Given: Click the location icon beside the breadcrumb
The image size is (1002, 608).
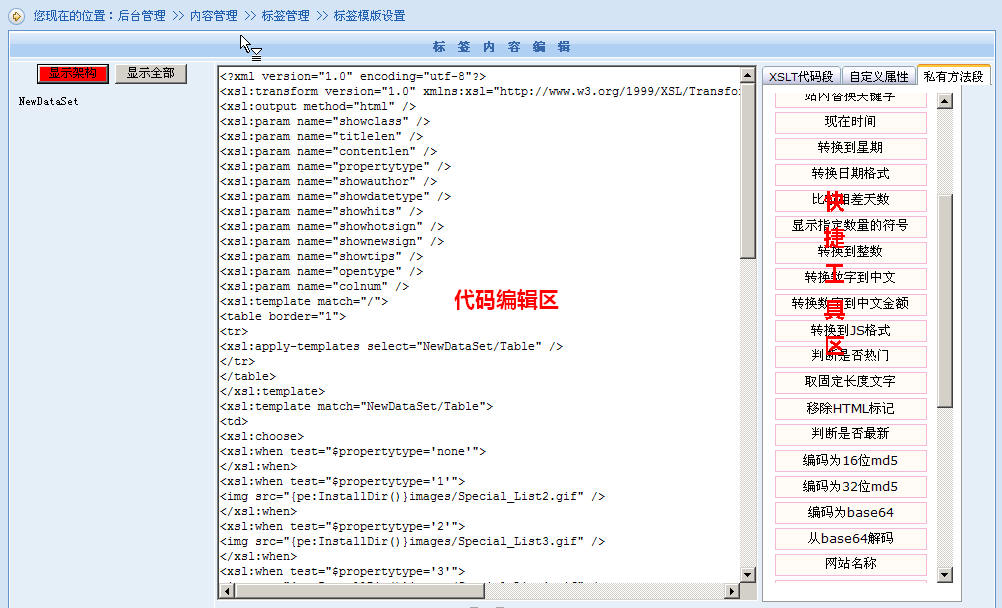Looking at the screenshot, I should 16,16.
